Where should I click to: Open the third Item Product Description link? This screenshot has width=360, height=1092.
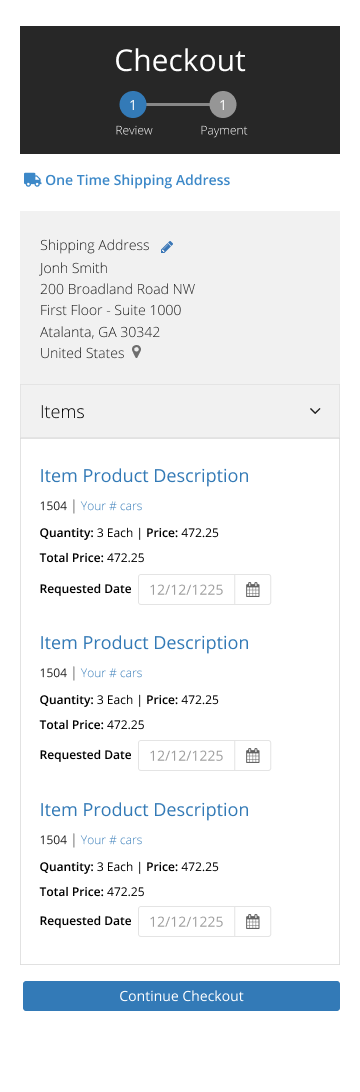pyautogui.click(x=144, y=810)
